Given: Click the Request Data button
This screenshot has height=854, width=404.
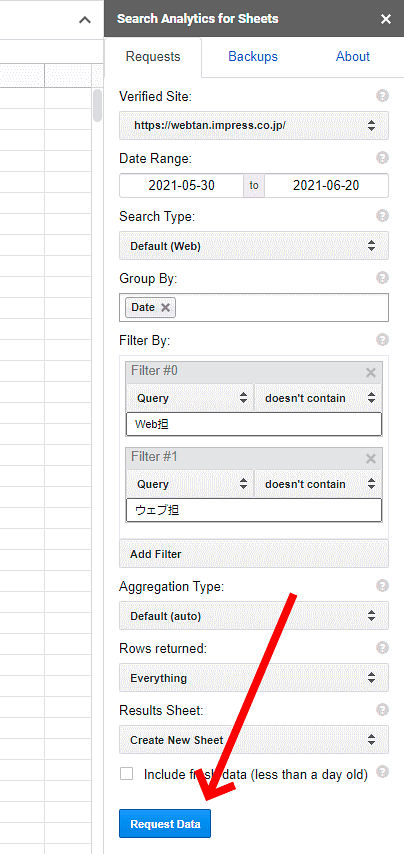Looking at the screenshot, I should [x=165, y=824].
